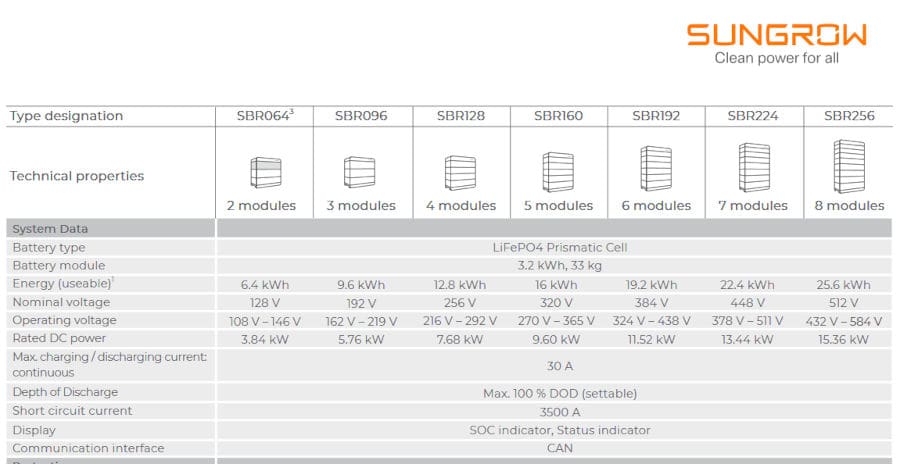This screenshot has width=900, height=464.
Task: Click the Battery module row label
Action: point(59,265)
